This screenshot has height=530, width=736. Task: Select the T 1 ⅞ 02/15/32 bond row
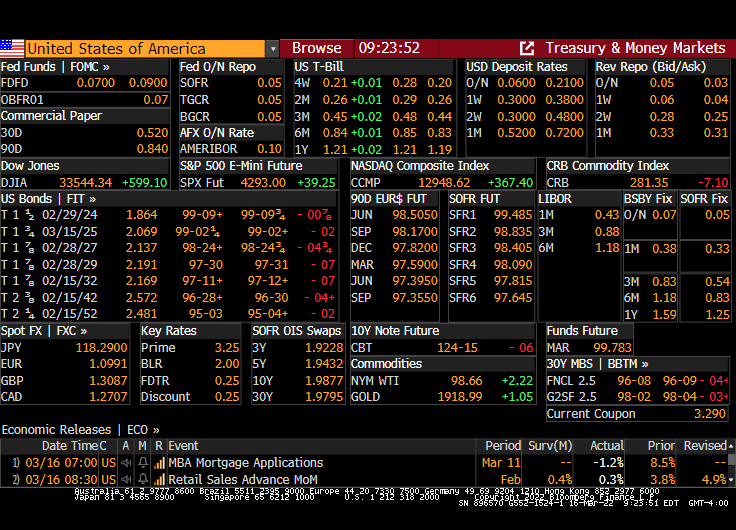point(169,281)
